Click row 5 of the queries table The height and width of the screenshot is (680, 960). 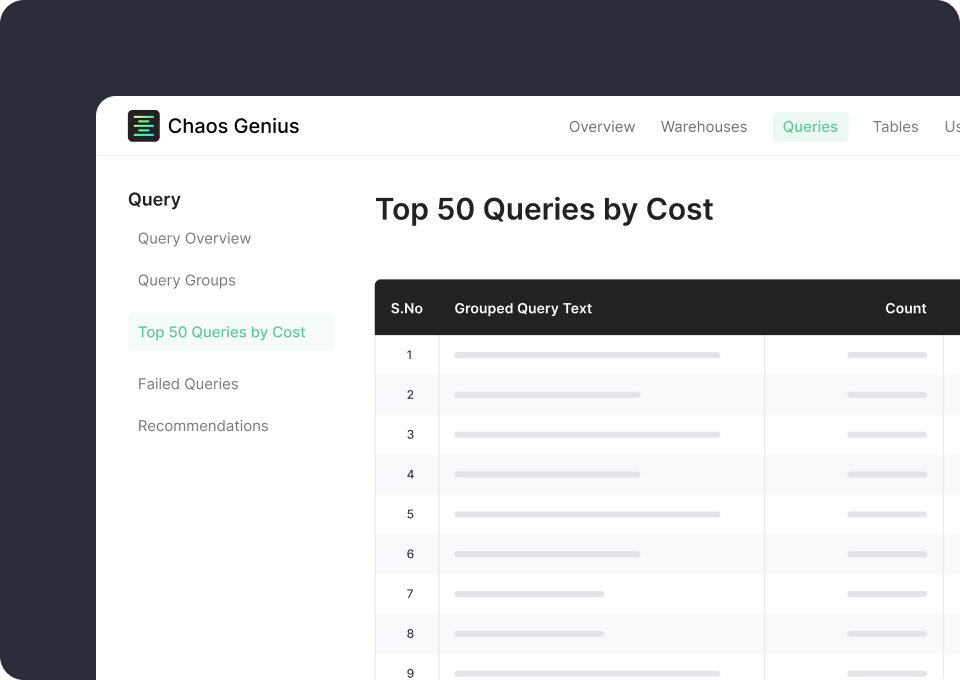tap(600, 514)
